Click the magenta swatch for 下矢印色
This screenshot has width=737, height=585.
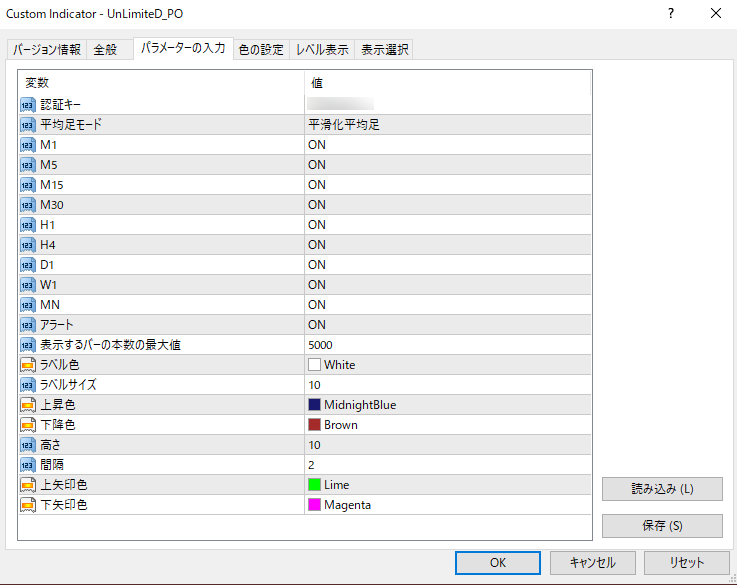click(x=314, y=505)
